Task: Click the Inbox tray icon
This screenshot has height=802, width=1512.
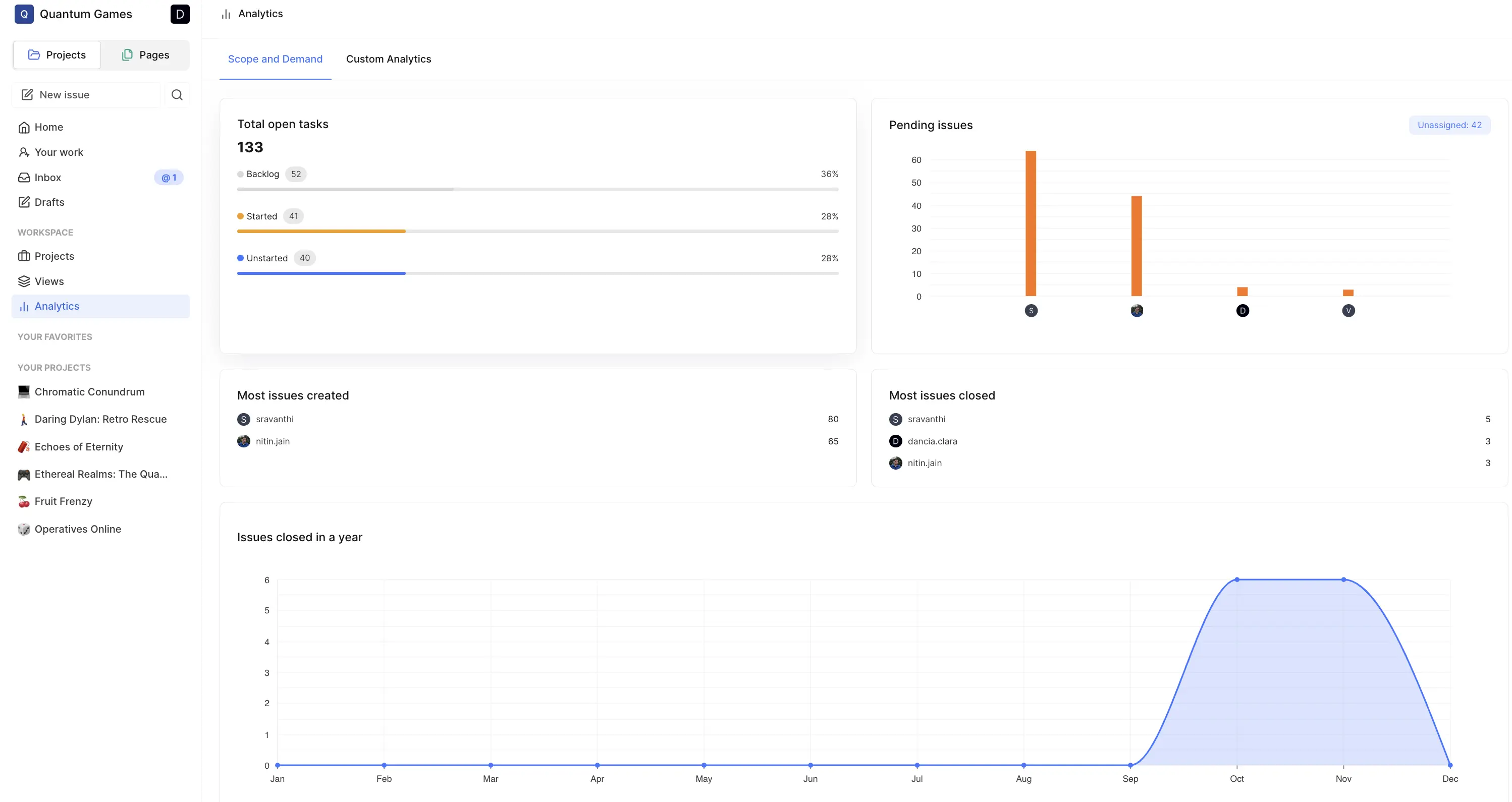Action: [x=24, y=178]
